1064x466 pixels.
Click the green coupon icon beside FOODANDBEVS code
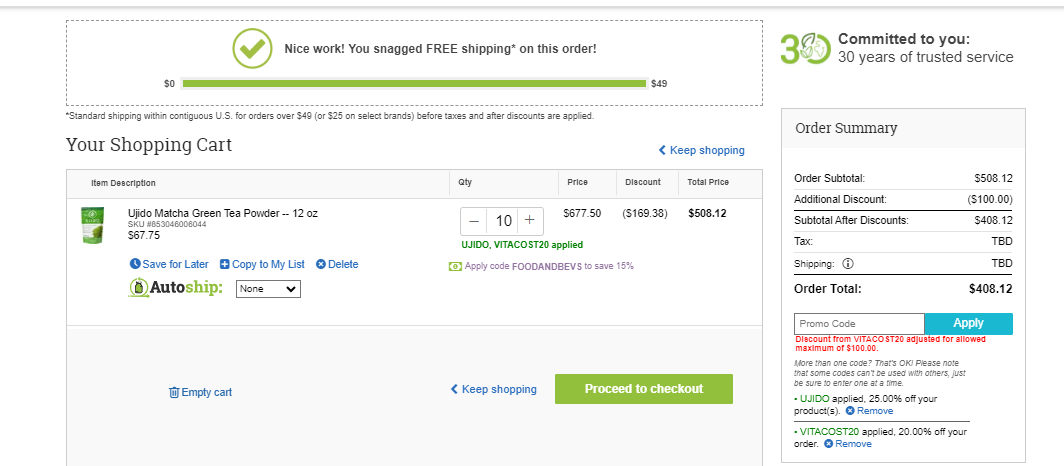click(455, 267)
